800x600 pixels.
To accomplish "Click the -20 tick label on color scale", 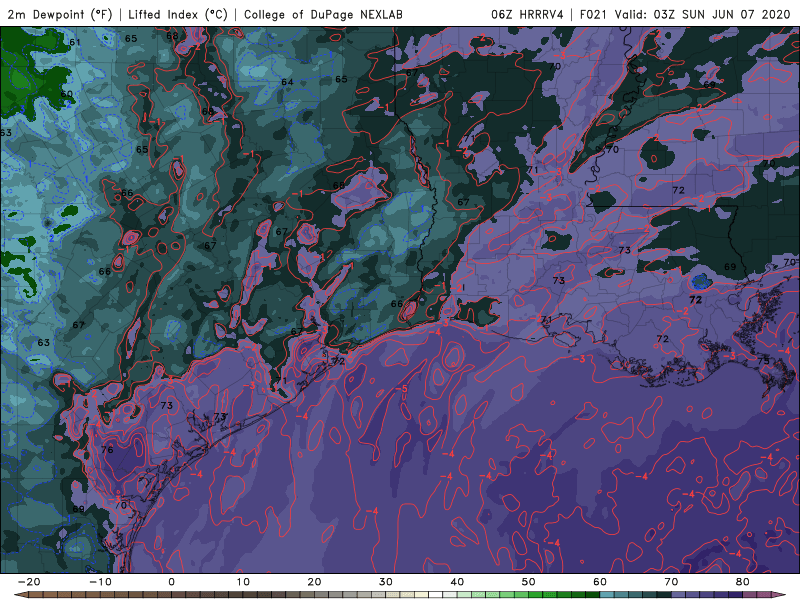I will tap(29, 582).
